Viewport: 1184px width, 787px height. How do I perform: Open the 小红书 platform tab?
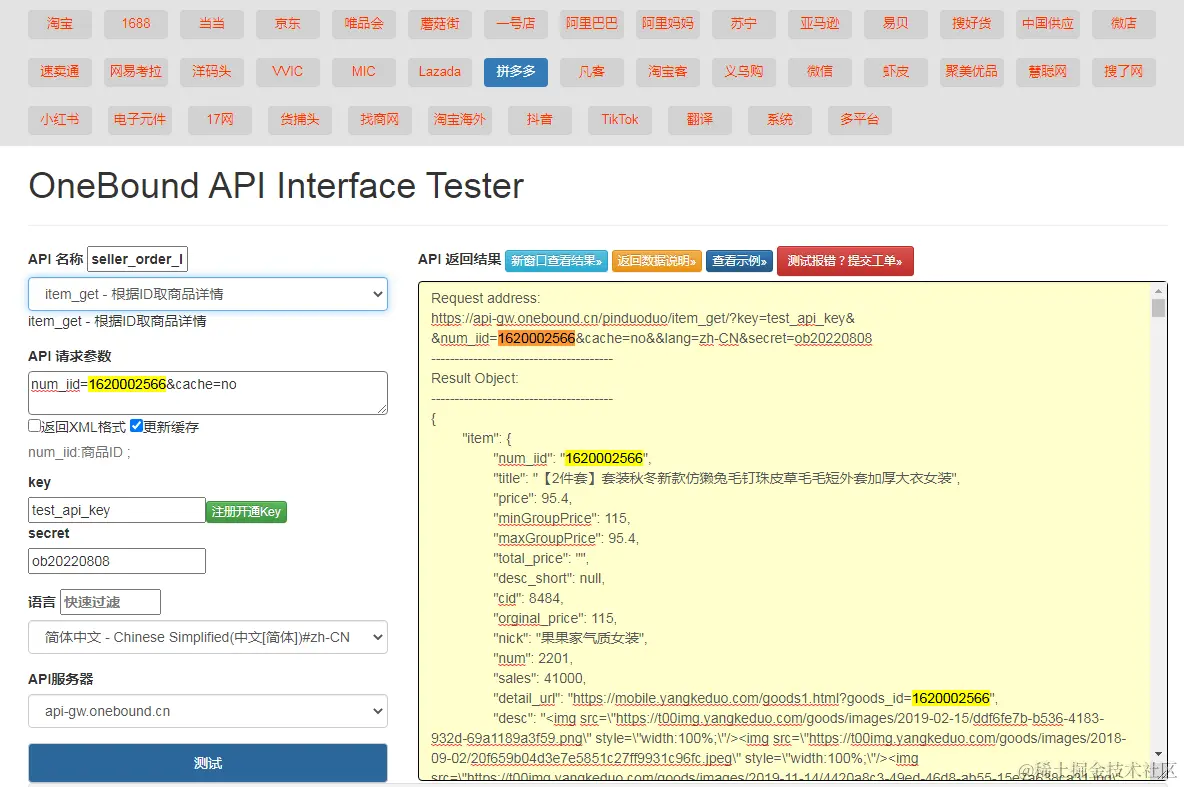pos(60,119)
